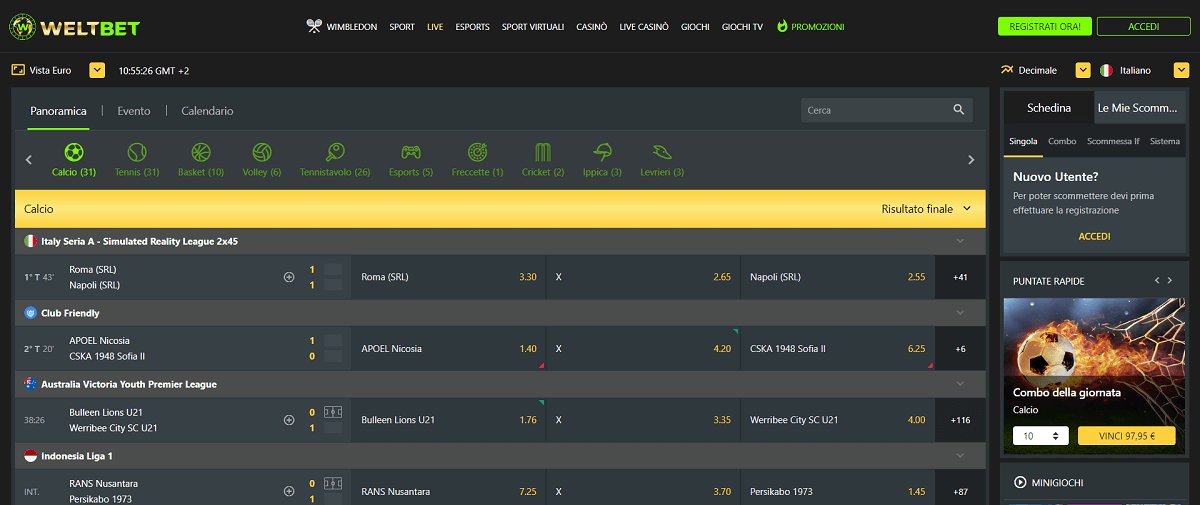Bet on draw X at 4.20
The height and width of the screenshot is (505, 1200).
coord(643,349)
